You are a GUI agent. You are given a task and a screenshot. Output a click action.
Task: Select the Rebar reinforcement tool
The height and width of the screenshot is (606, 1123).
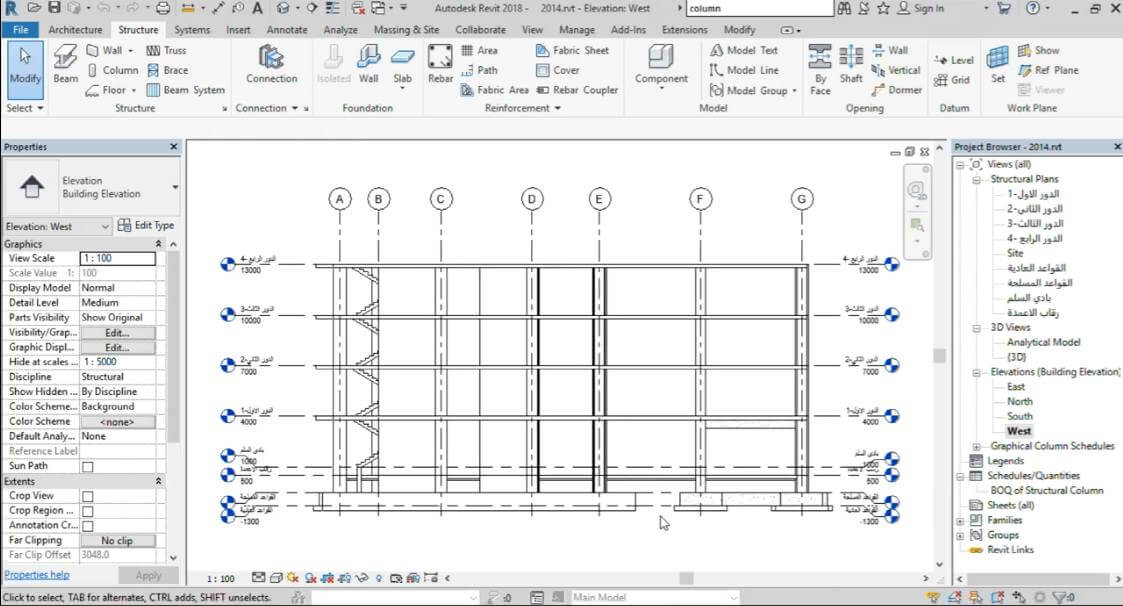(x=440, y=63)
